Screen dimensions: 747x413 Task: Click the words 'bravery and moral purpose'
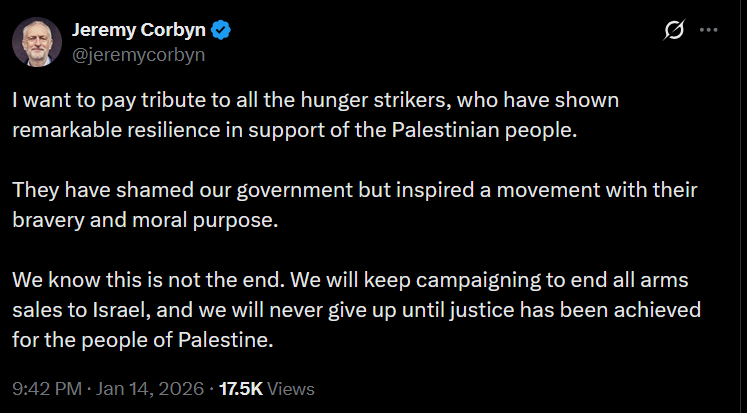pyautogui.click(x=144, y=219)
